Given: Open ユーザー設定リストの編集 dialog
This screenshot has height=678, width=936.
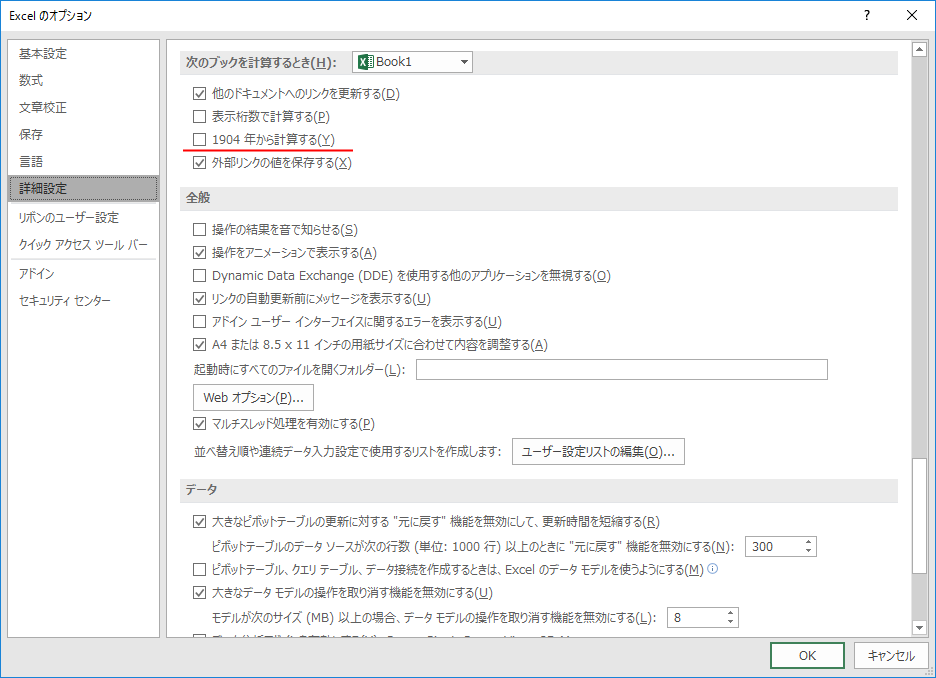Looking at the screenshot, I should coord(598,452).
